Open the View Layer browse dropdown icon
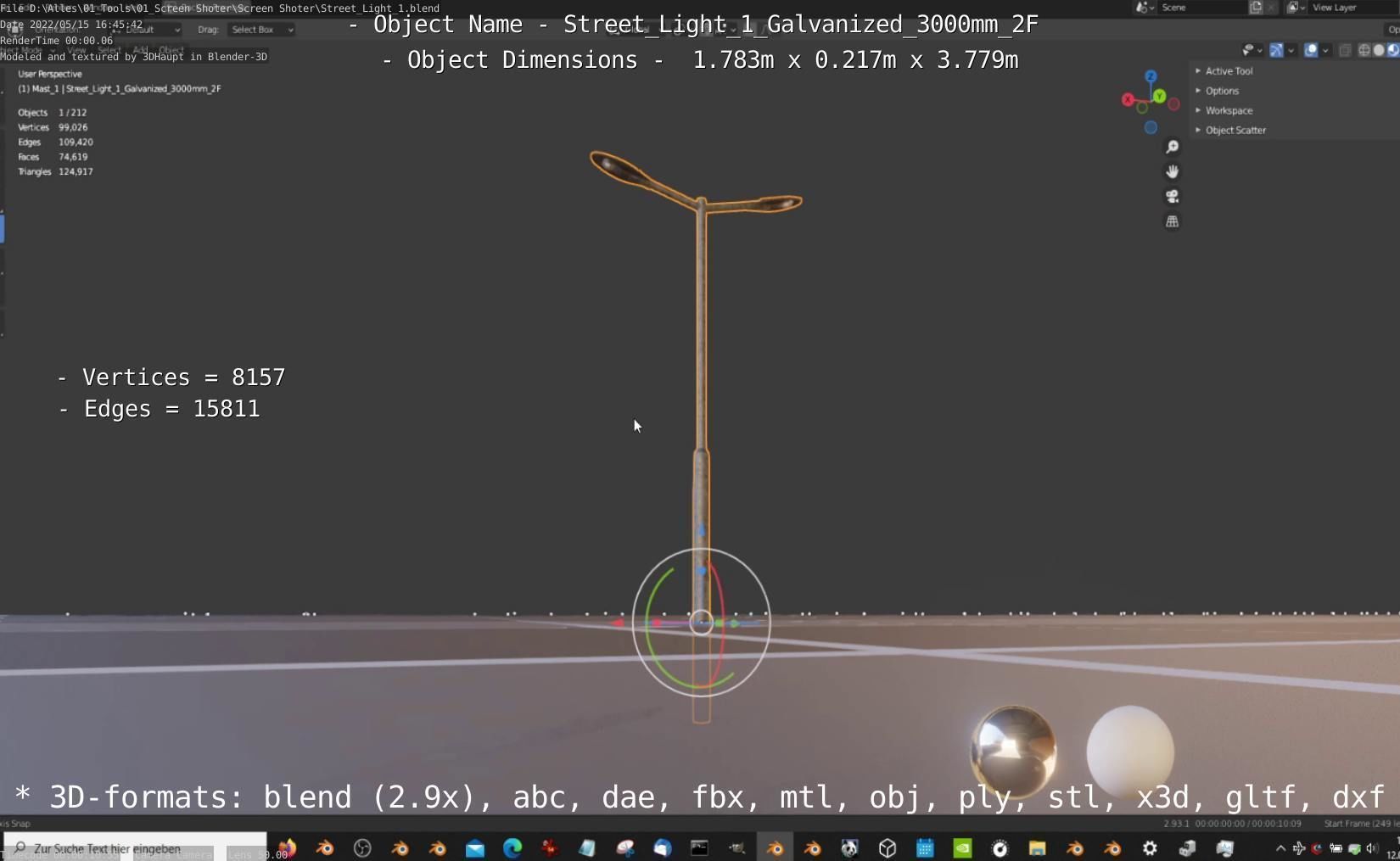Viewport: 1400px width, 861px height. click(x=1296, y=7)
